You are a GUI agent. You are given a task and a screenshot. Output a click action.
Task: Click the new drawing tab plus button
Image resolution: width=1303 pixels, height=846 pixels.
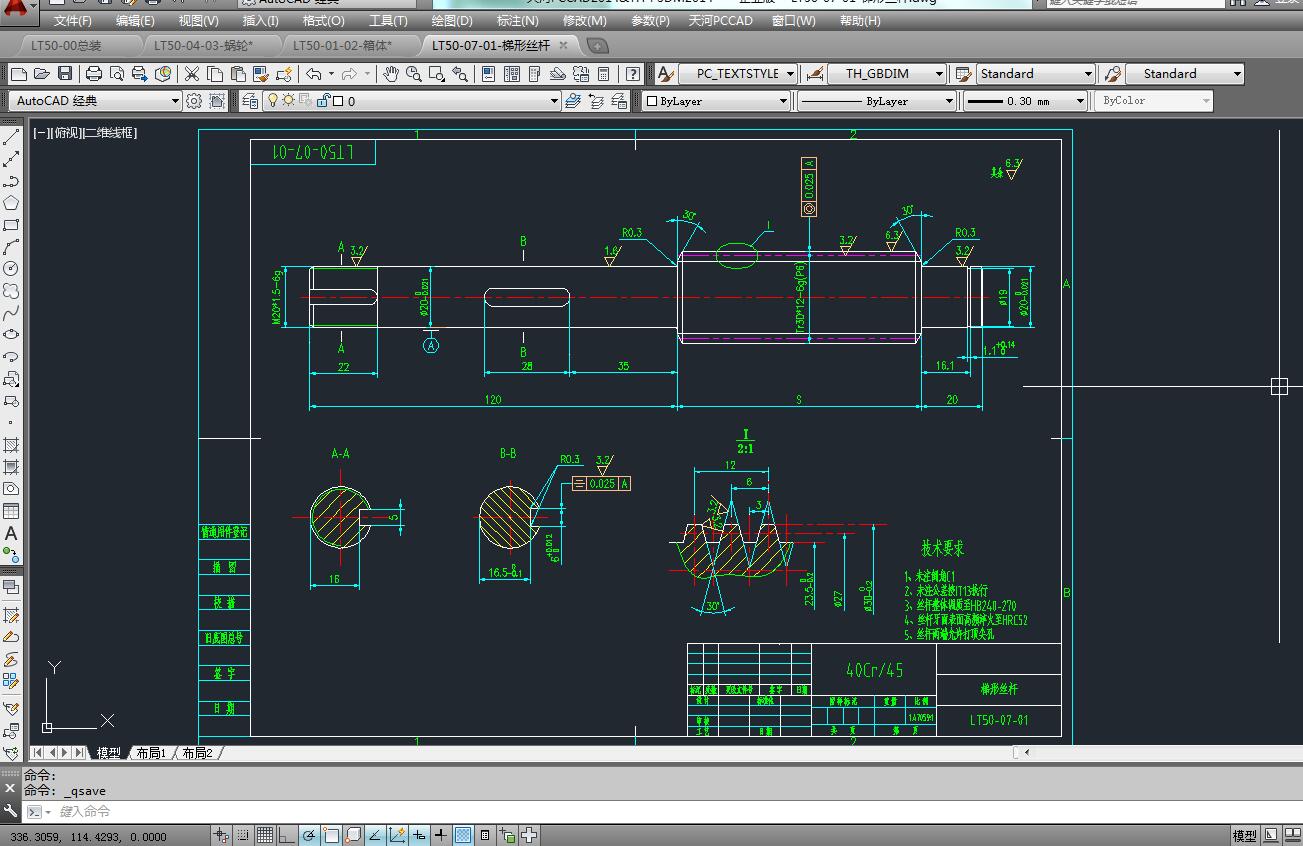(x=597, y=46)
